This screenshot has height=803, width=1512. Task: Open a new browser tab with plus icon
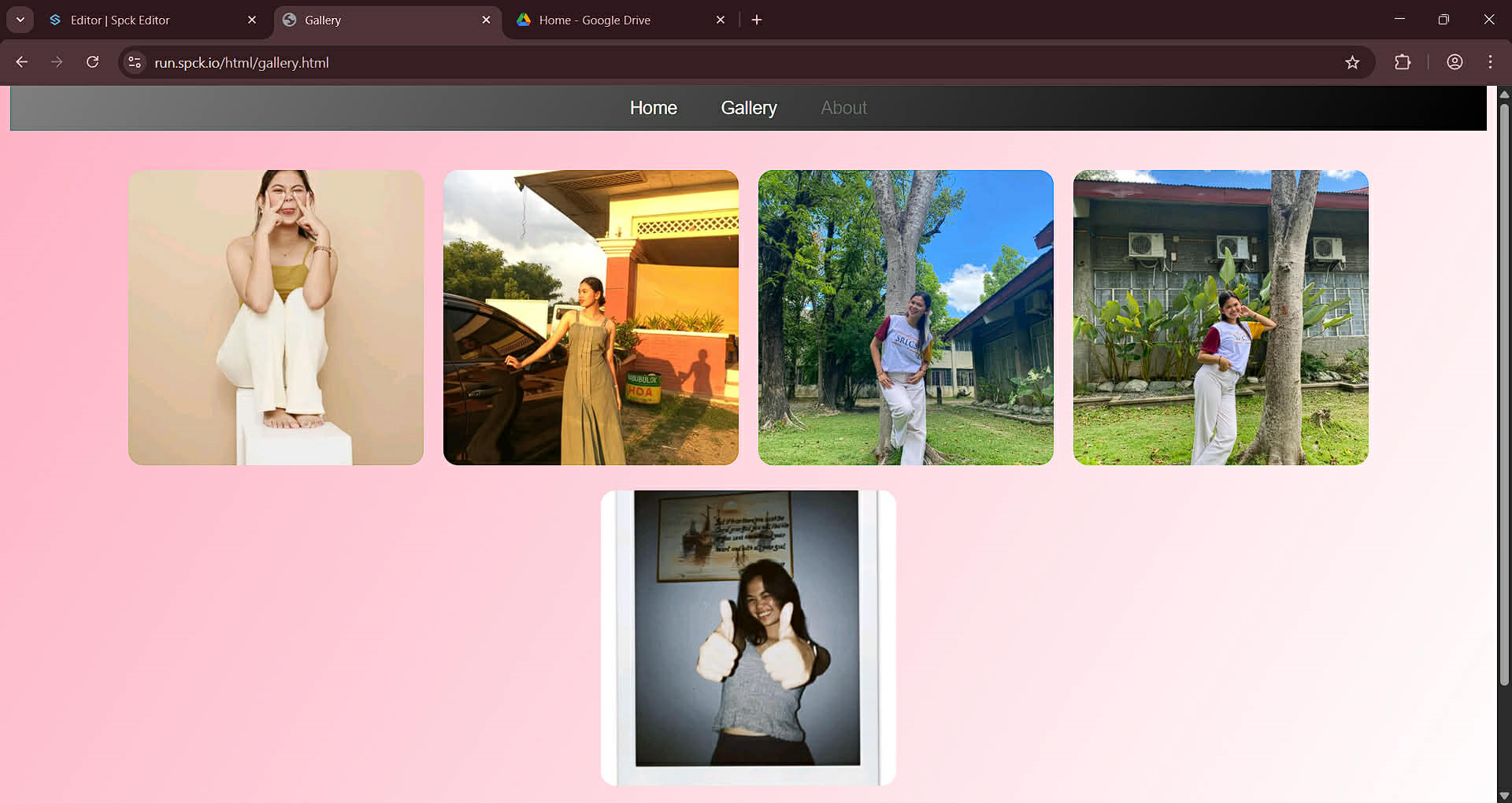click(x=757, y=20)
